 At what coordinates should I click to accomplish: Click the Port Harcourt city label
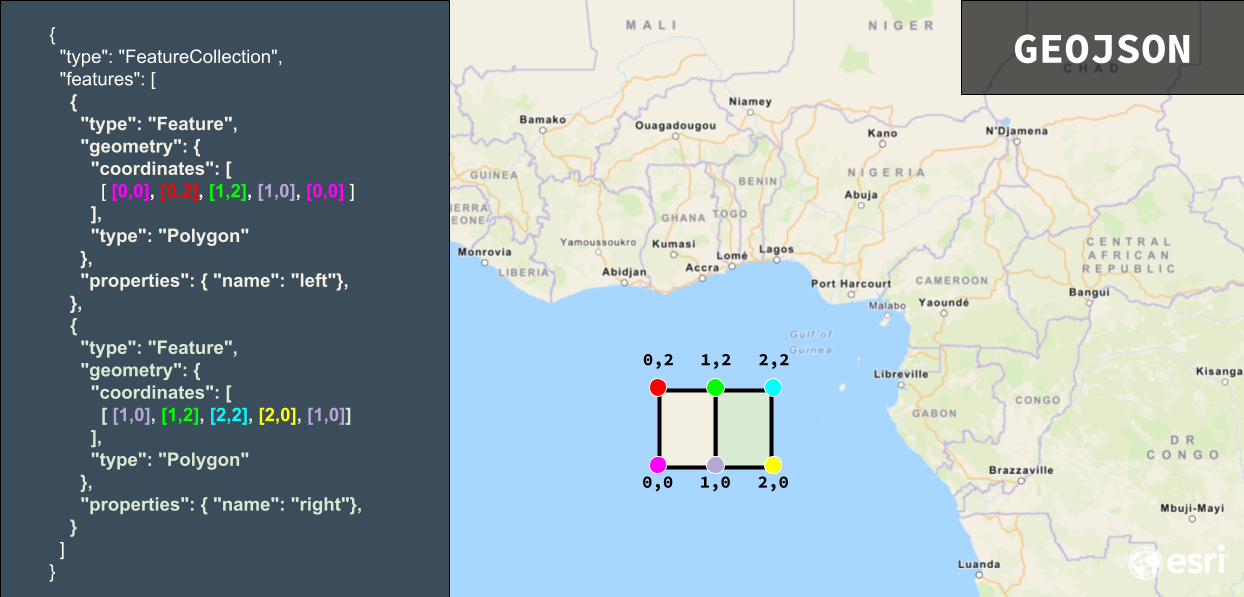[851, 284]
